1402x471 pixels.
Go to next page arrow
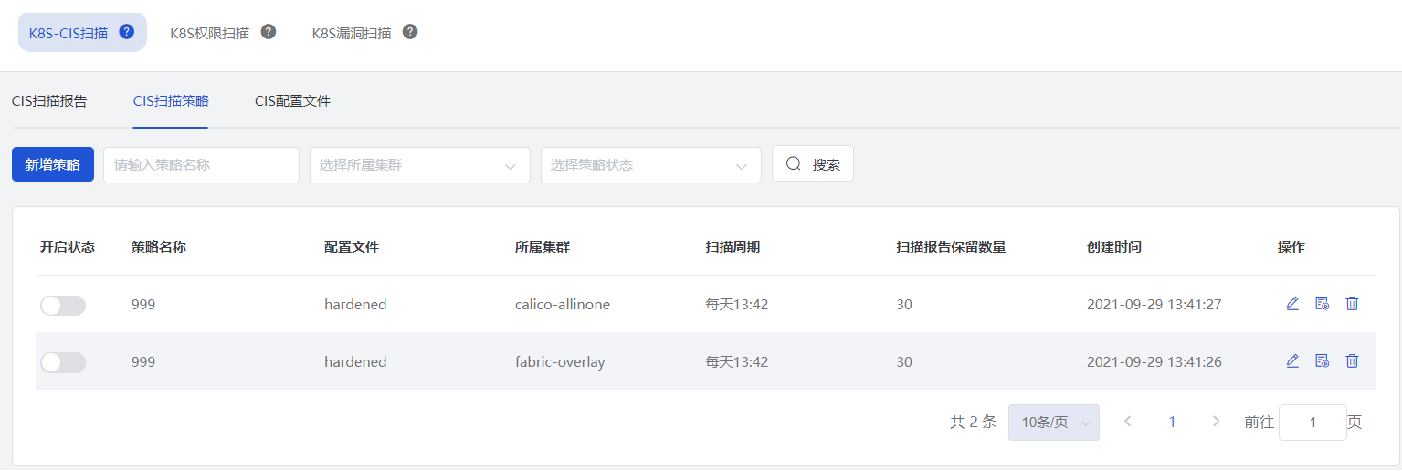[1216, 421]
